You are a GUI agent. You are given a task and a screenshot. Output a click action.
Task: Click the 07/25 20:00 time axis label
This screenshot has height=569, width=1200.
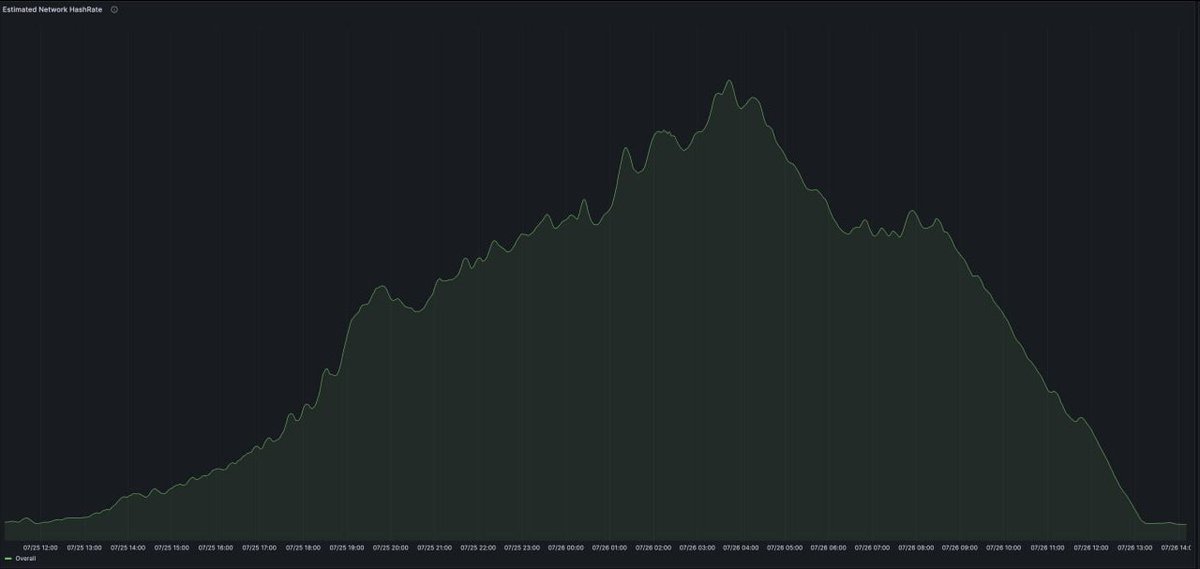coord(391,547)
